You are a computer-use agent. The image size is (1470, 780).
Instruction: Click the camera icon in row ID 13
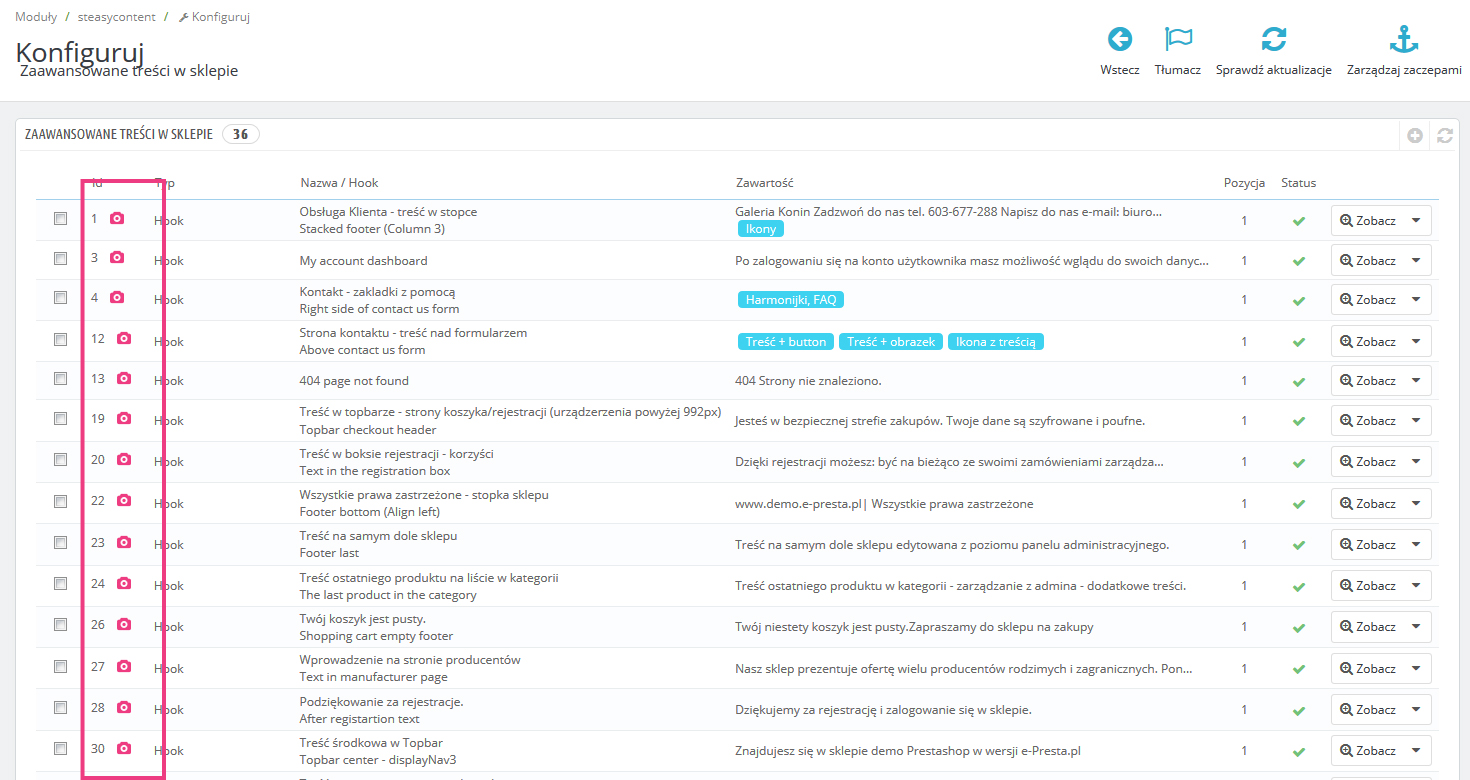(124, 379)
